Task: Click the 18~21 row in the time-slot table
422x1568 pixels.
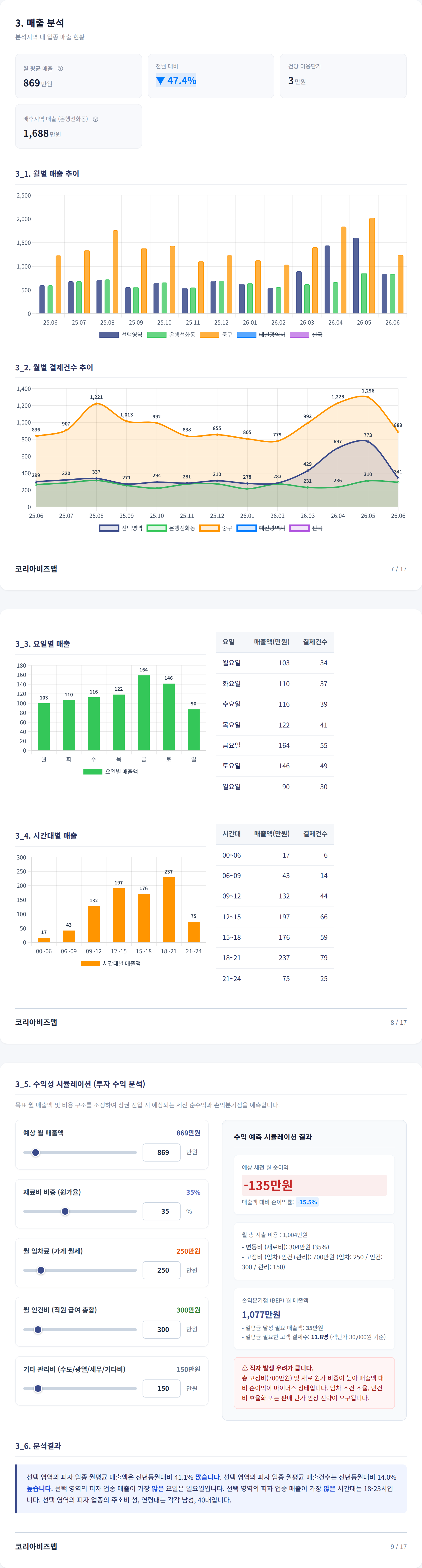Action: [275, 958]
